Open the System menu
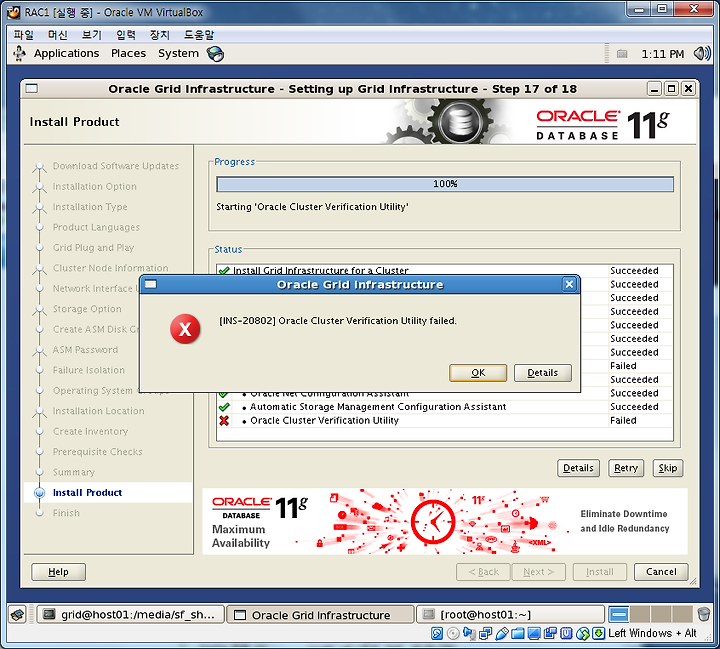This screenshot has width=720, height=649. (179, 53)
